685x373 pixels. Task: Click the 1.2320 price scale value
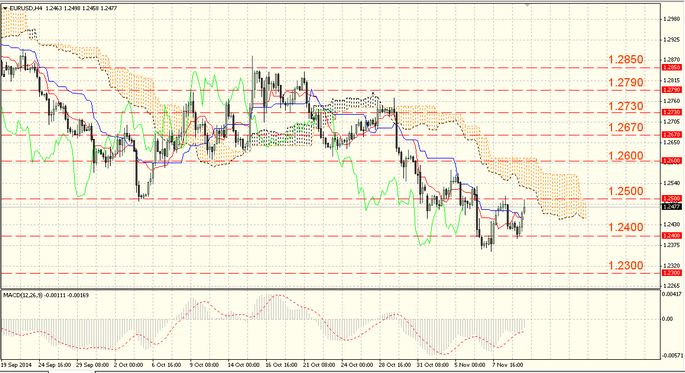pyautogui.click(x=671, y=265)
